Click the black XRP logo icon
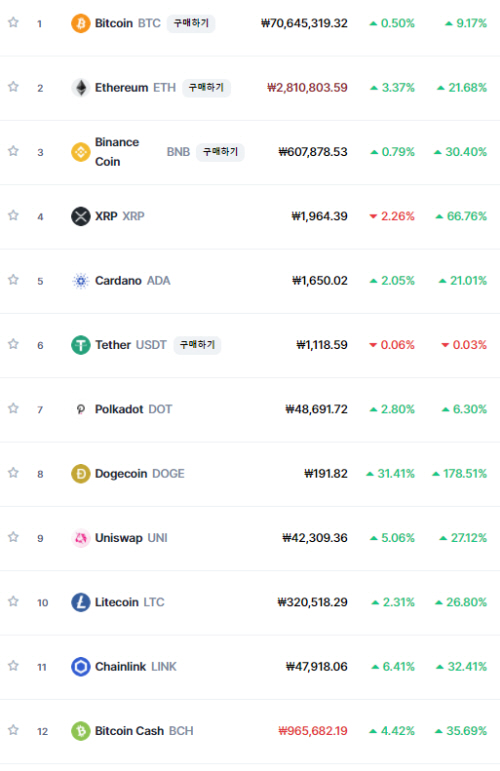Screen dimensions: 500x771 coord(81,216)
